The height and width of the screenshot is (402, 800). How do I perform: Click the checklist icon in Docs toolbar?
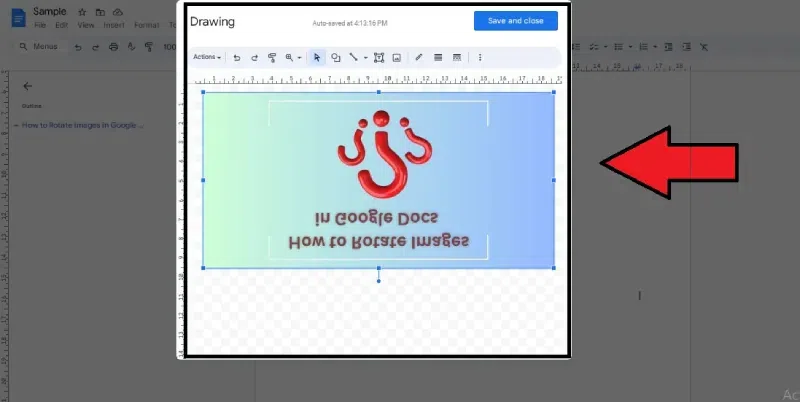click(594, 47)
